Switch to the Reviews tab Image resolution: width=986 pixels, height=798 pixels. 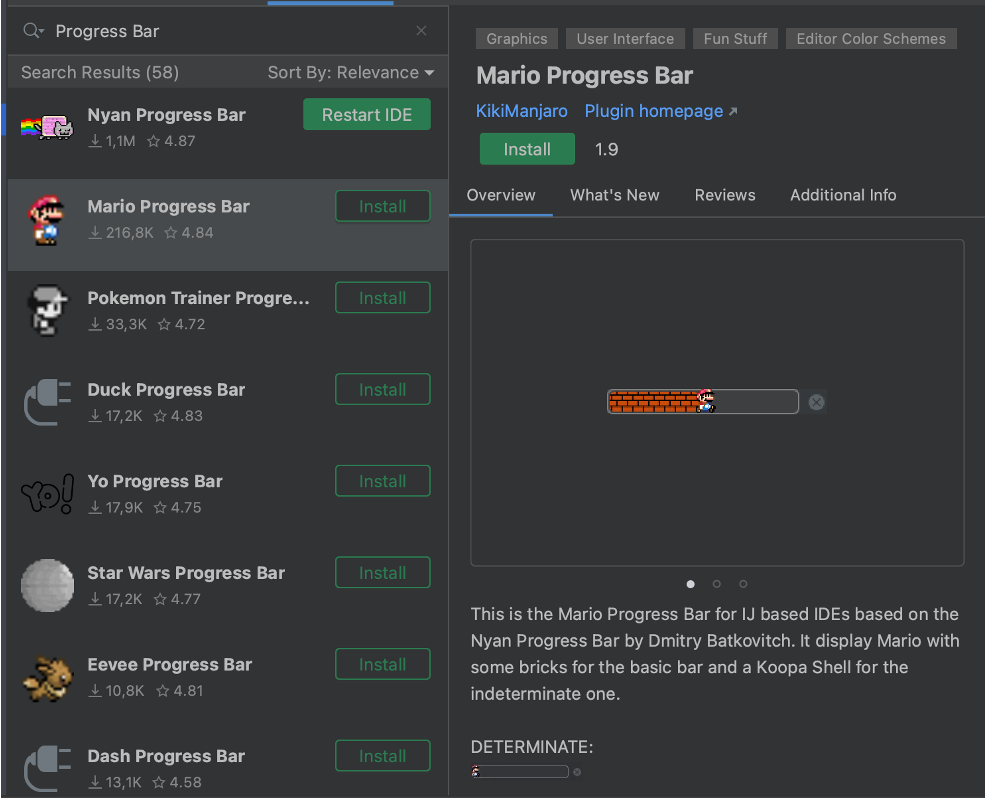(724, 195)
